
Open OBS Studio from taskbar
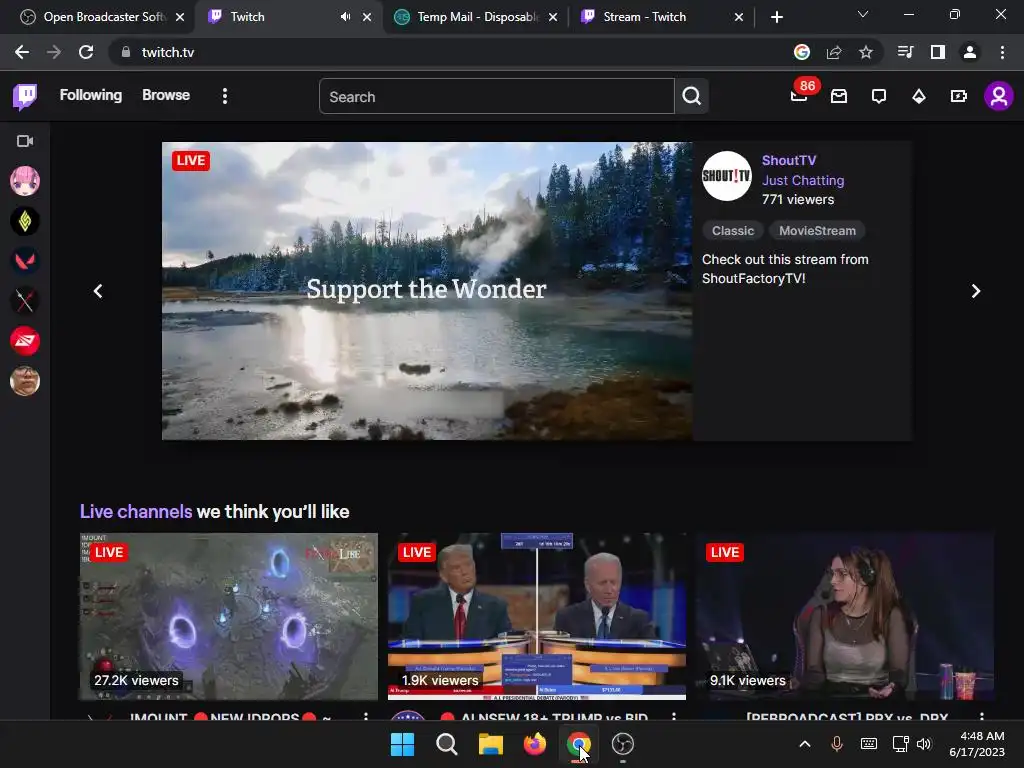(x=622, y=744)
